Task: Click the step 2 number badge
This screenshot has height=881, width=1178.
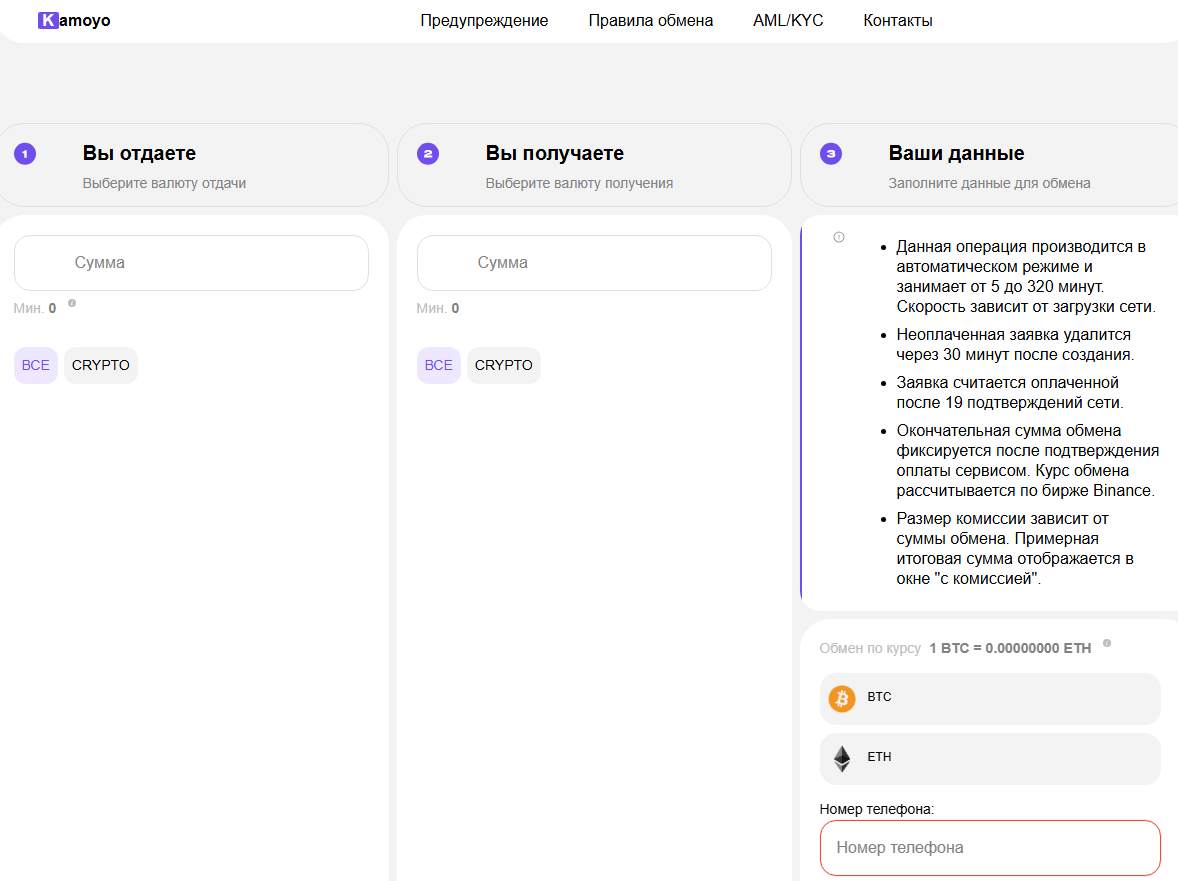Action: click(428, 154)
